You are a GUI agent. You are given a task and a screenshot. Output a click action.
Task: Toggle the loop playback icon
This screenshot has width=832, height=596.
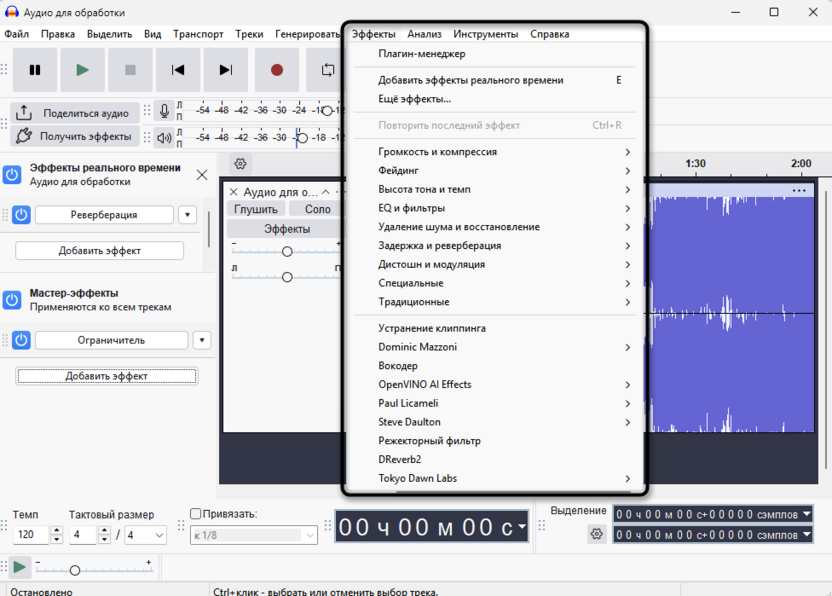point(327,70)
